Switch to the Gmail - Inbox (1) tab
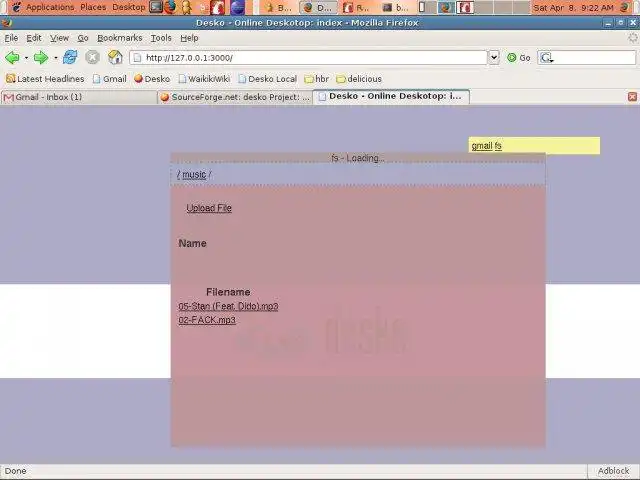Screen dimensions: 640x480 [79, 97]
